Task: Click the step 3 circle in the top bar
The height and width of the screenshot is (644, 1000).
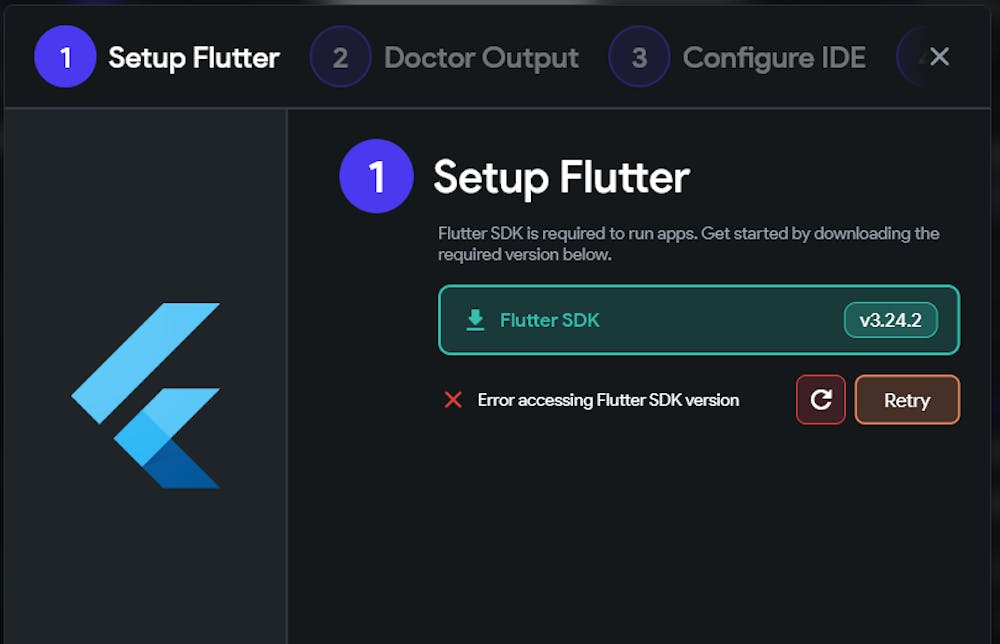Action: click(640, 57)
